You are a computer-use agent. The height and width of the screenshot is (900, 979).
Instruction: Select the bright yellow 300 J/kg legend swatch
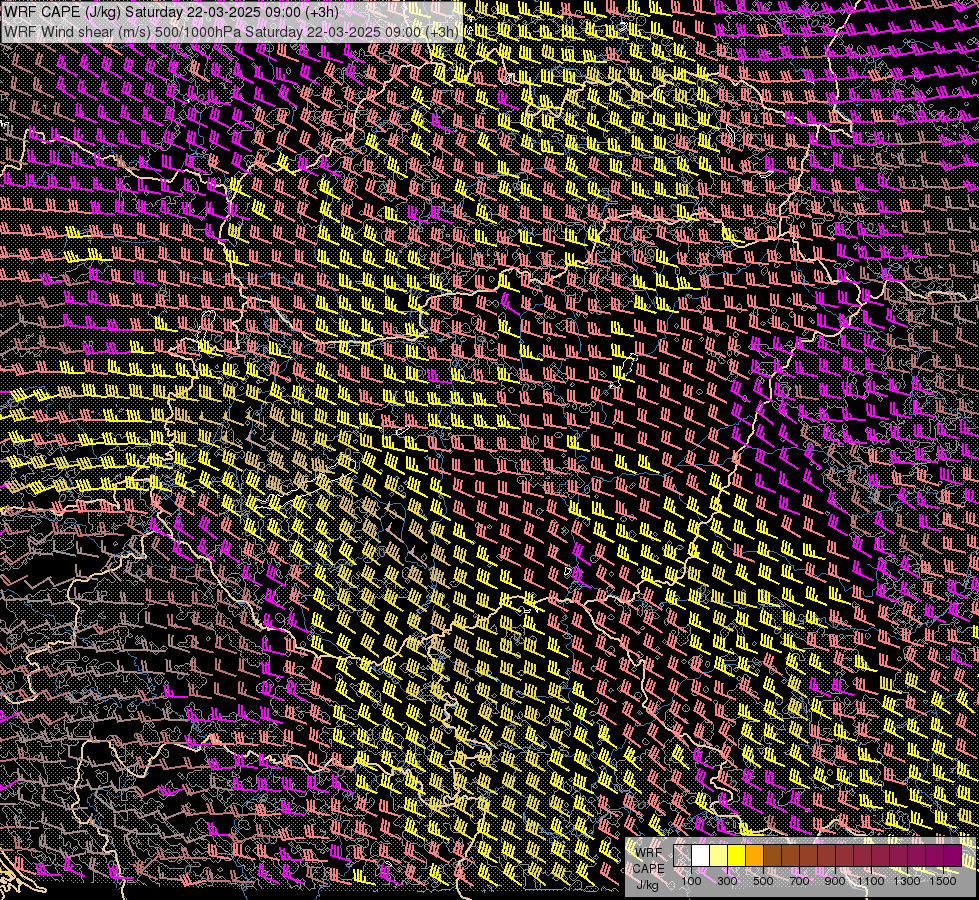pyautogui.click(x=737, y=856)
